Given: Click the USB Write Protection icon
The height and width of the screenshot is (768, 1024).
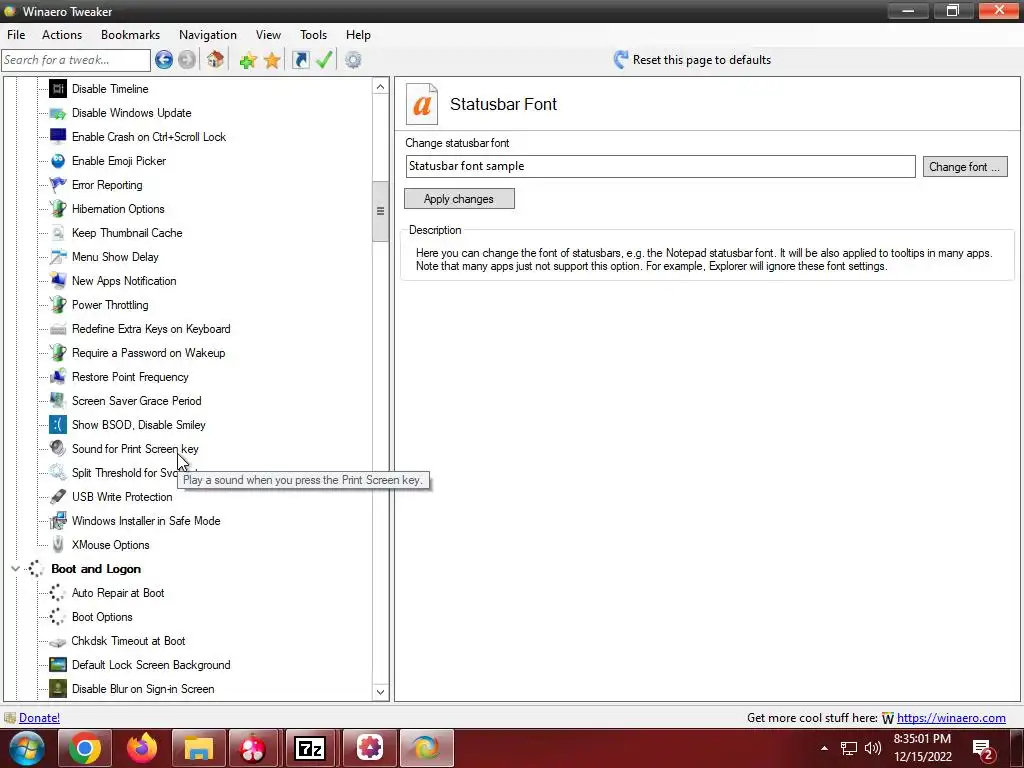Looking at the screenshot, I should [x=58, y=497].
